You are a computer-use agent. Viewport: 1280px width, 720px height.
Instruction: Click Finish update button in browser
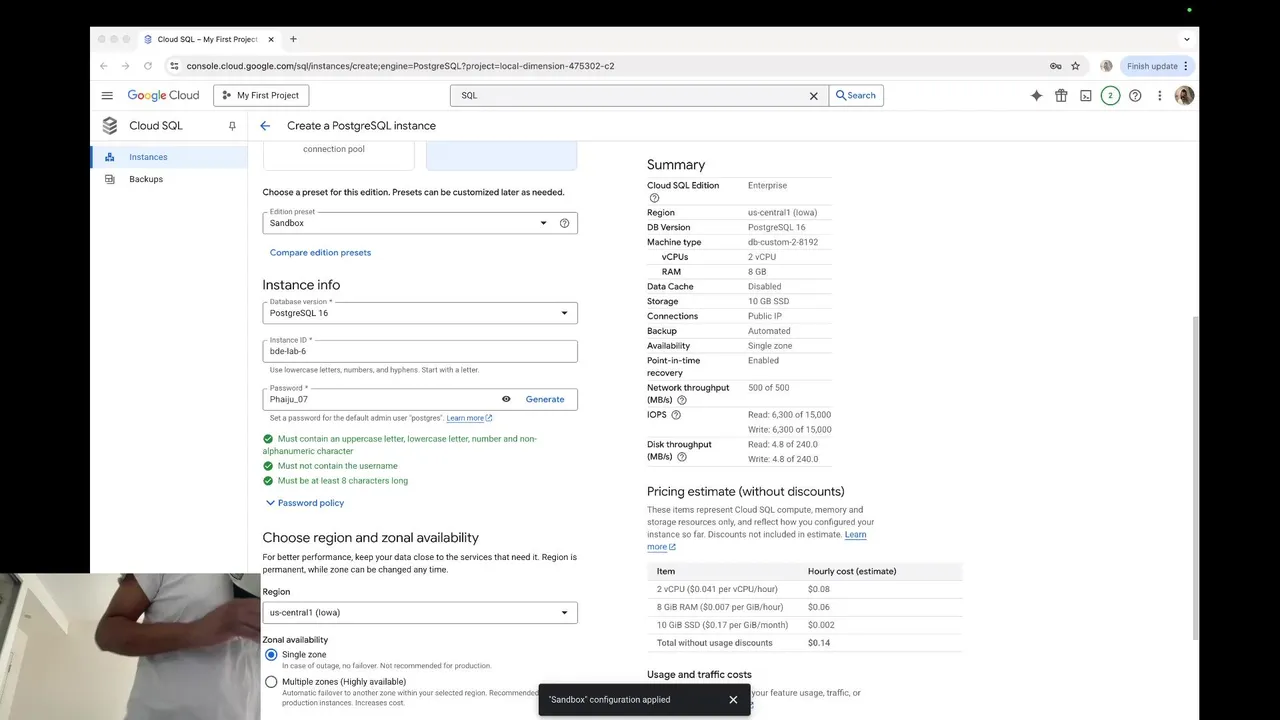(x=1157, y=66)
